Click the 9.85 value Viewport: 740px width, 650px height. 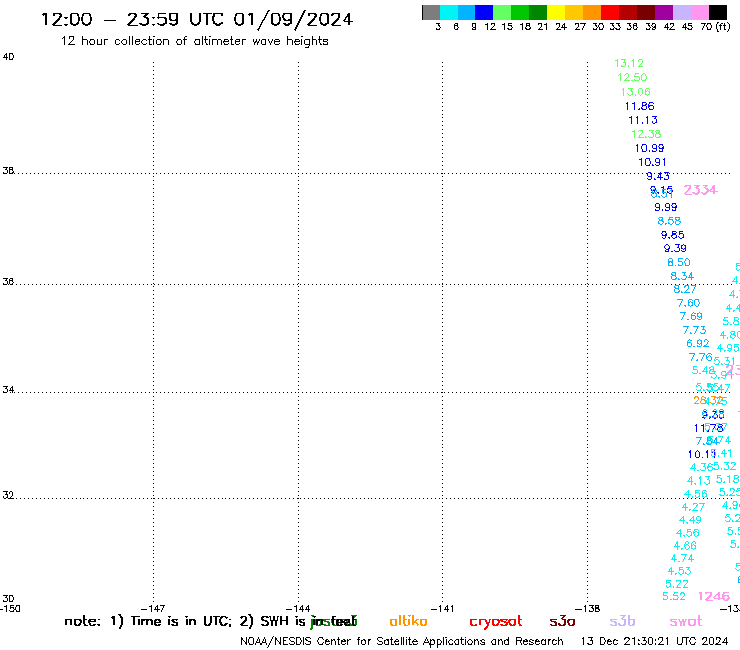pyautogui.click(x=673, y=235)
